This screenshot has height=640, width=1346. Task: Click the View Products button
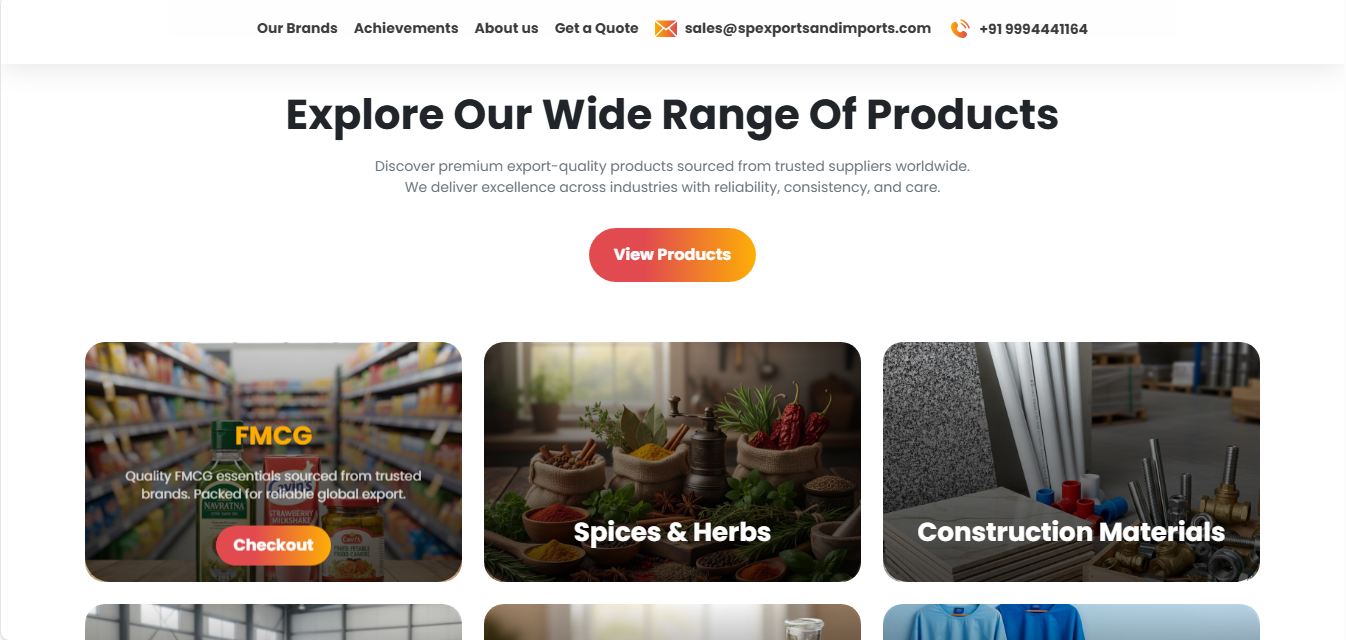pos(672,255)
